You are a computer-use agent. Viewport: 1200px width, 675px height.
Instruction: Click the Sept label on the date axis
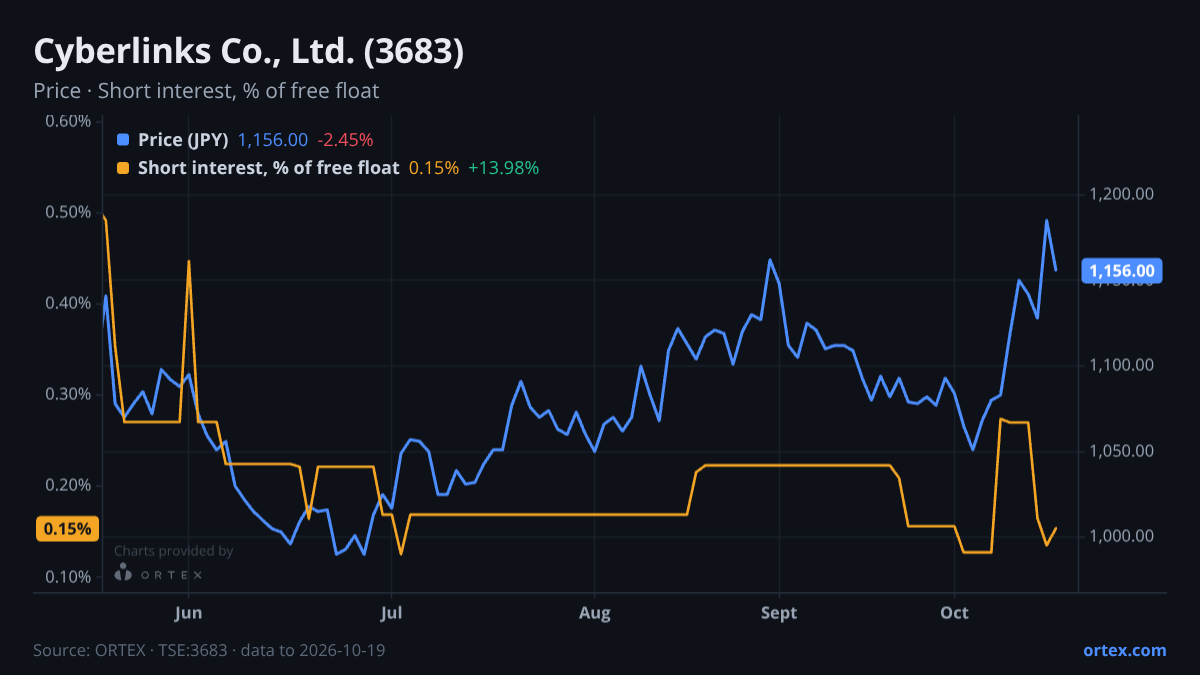pos(779,613)
